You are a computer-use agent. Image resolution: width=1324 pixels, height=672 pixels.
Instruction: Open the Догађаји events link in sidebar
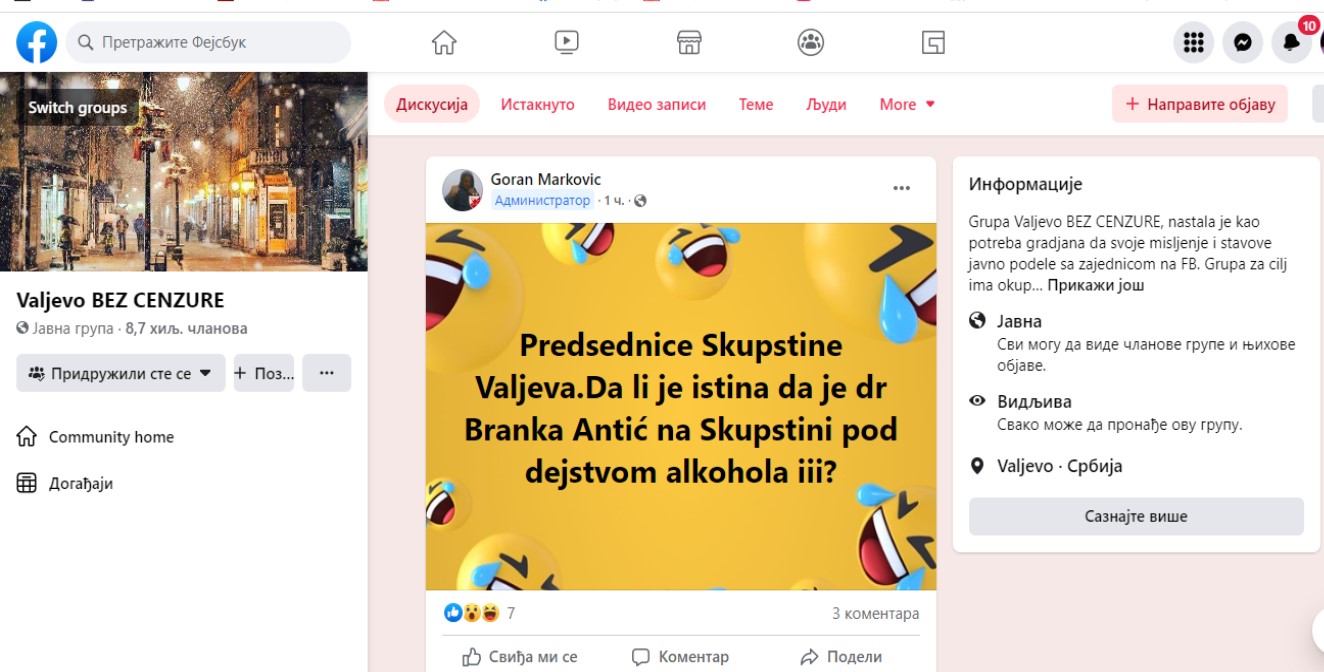(81, 483)
